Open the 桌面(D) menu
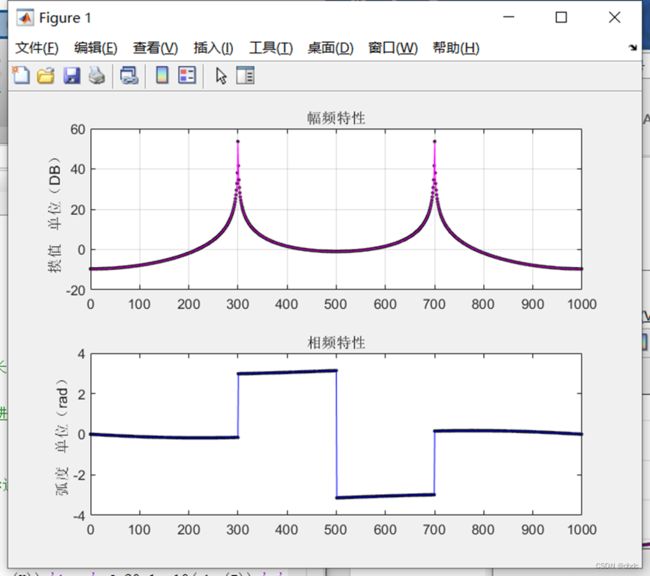 tap(330, 48)
